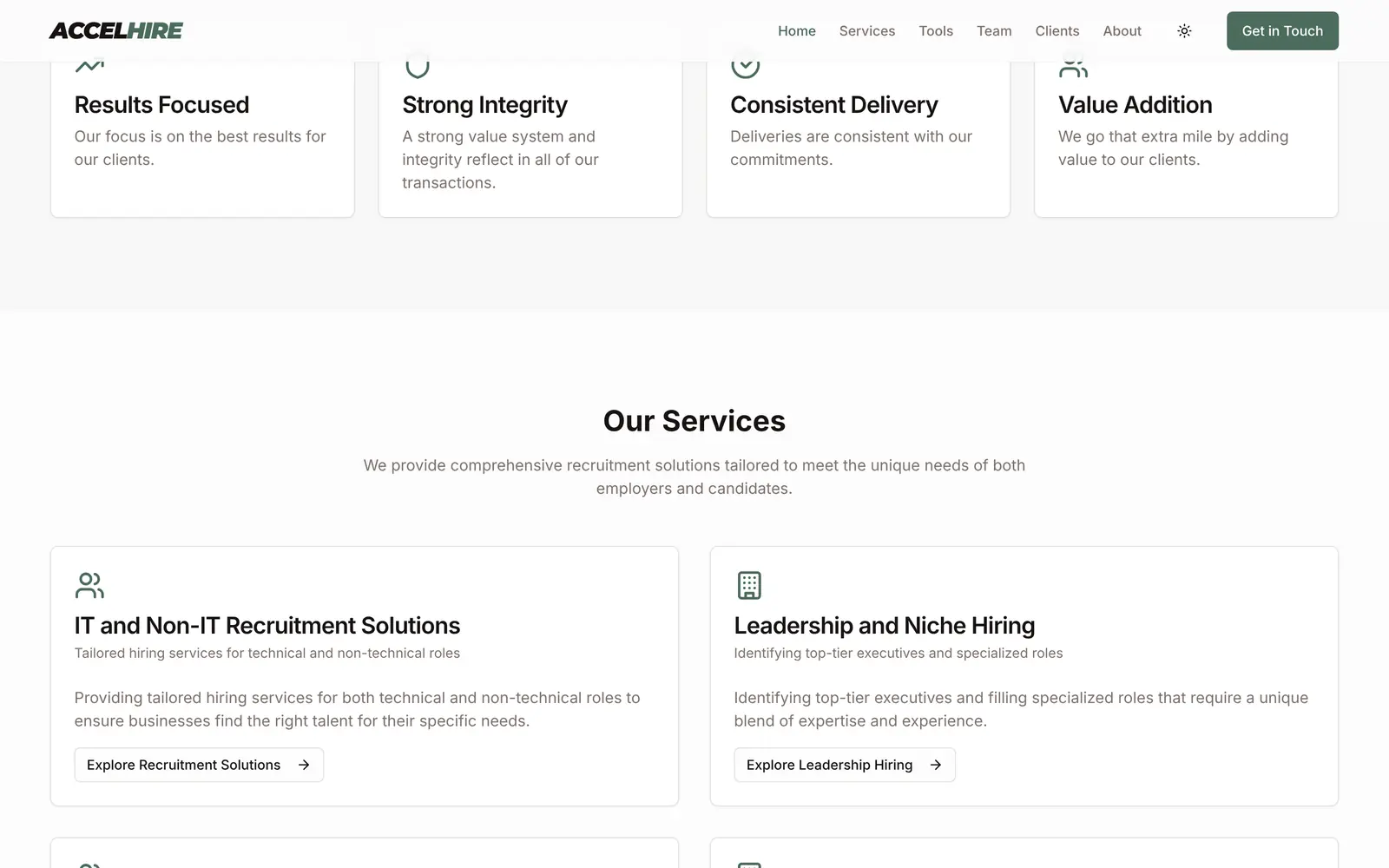Open the Tools nav item
1389x868 pixels.
[x=936, y=30]
